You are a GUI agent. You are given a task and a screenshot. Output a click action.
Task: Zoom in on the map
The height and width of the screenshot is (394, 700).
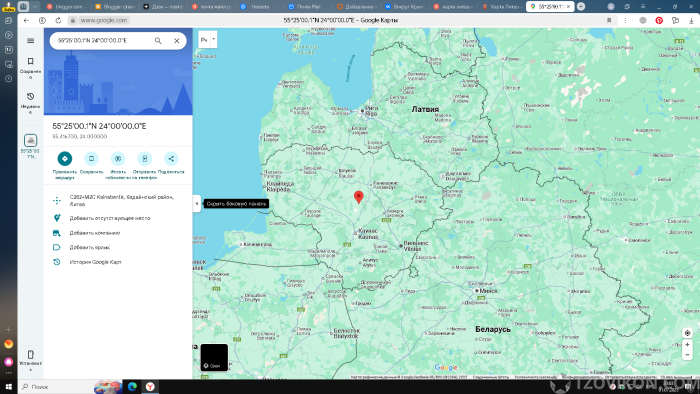(x=688, y=344)
